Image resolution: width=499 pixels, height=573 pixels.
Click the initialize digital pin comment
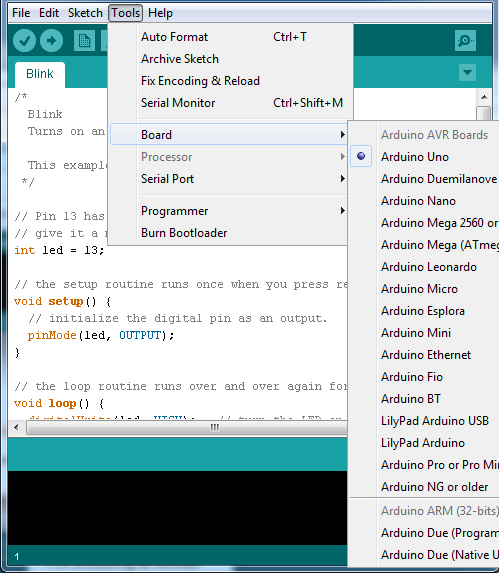[178, 318]
